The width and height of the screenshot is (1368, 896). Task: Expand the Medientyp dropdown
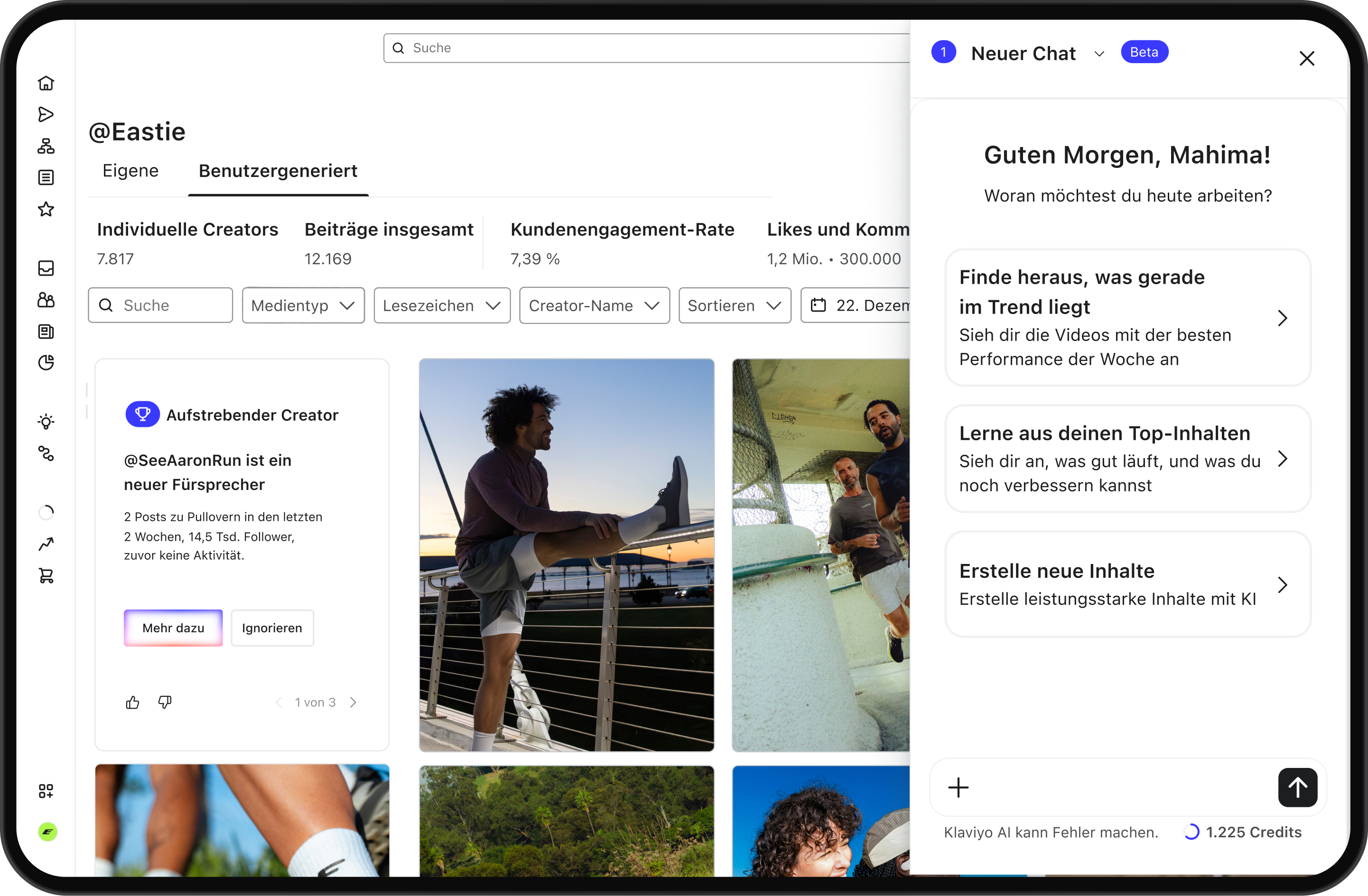click(x=304, y=306)
